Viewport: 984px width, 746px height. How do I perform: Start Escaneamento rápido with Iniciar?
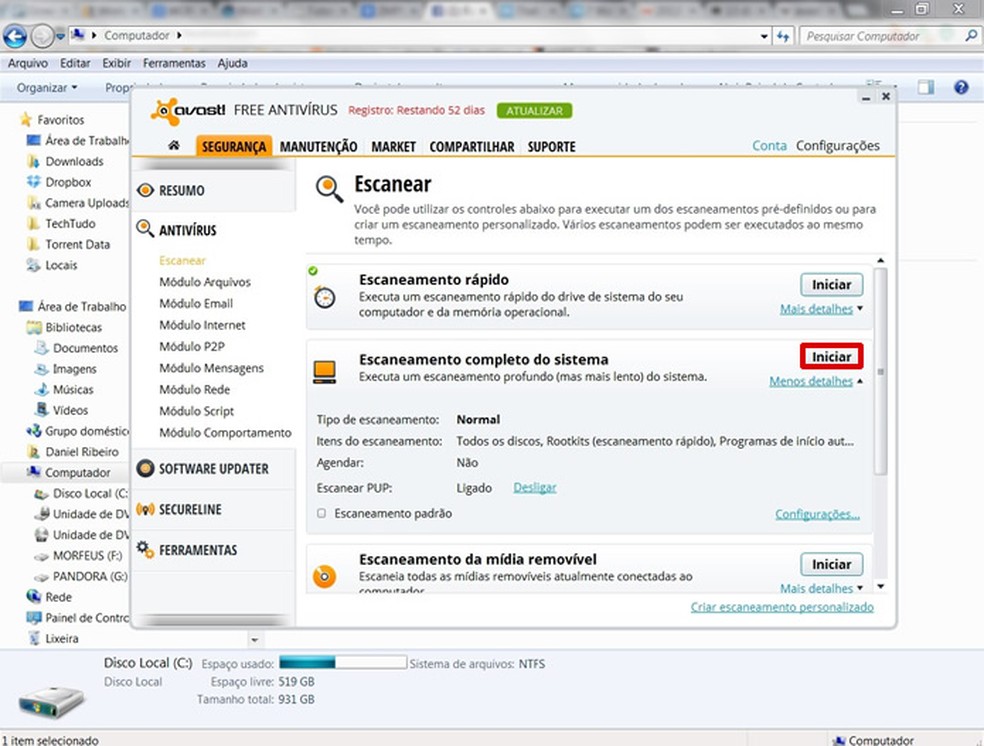click(832, 284)
